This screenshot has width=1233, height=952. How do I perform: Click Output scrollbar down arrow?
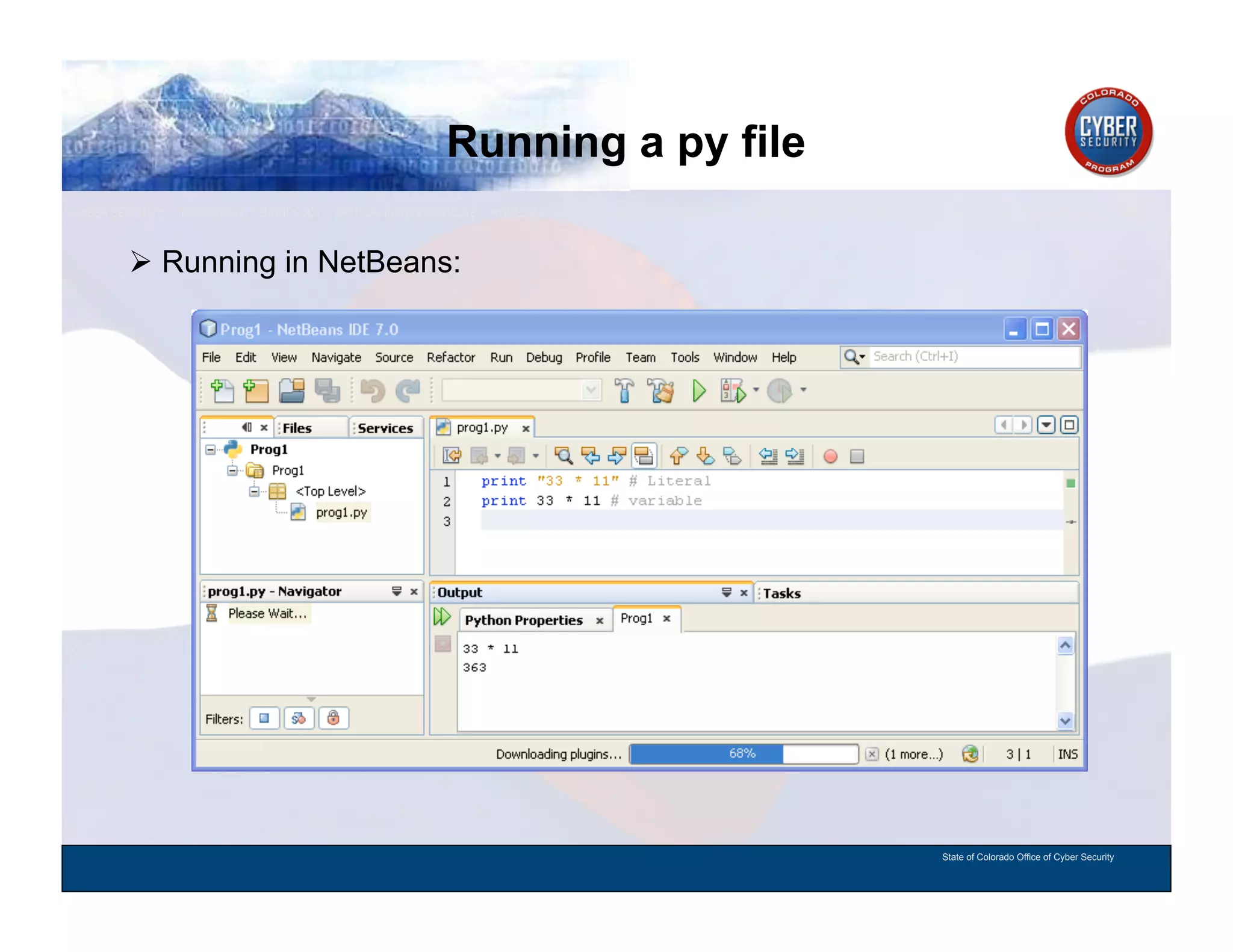click(1065, 720)
